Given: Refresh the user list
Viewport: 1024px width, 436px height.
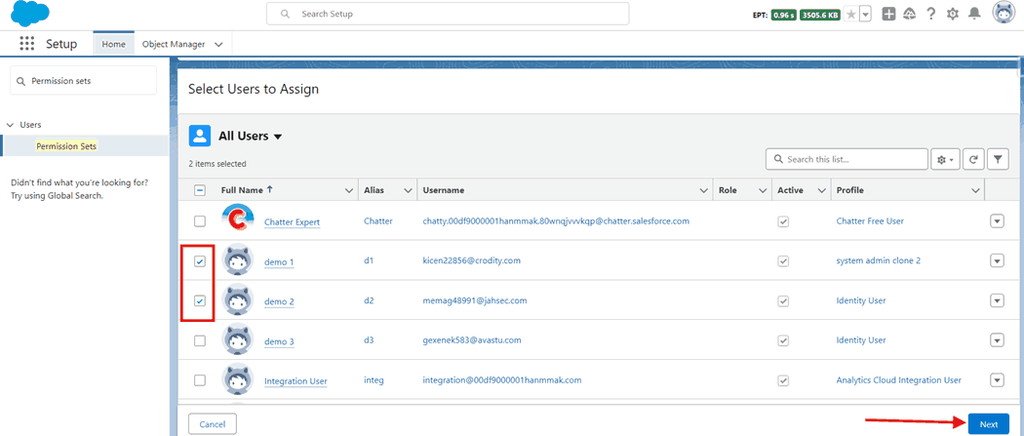Looking at the screenshot, I should tap(973, 159).
